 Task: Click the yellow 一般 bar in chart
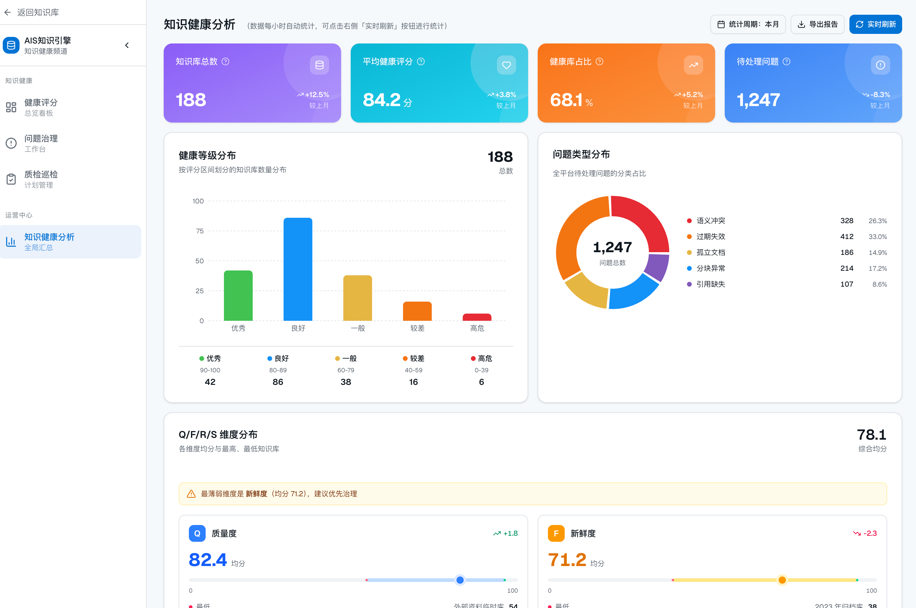(358, 298)
